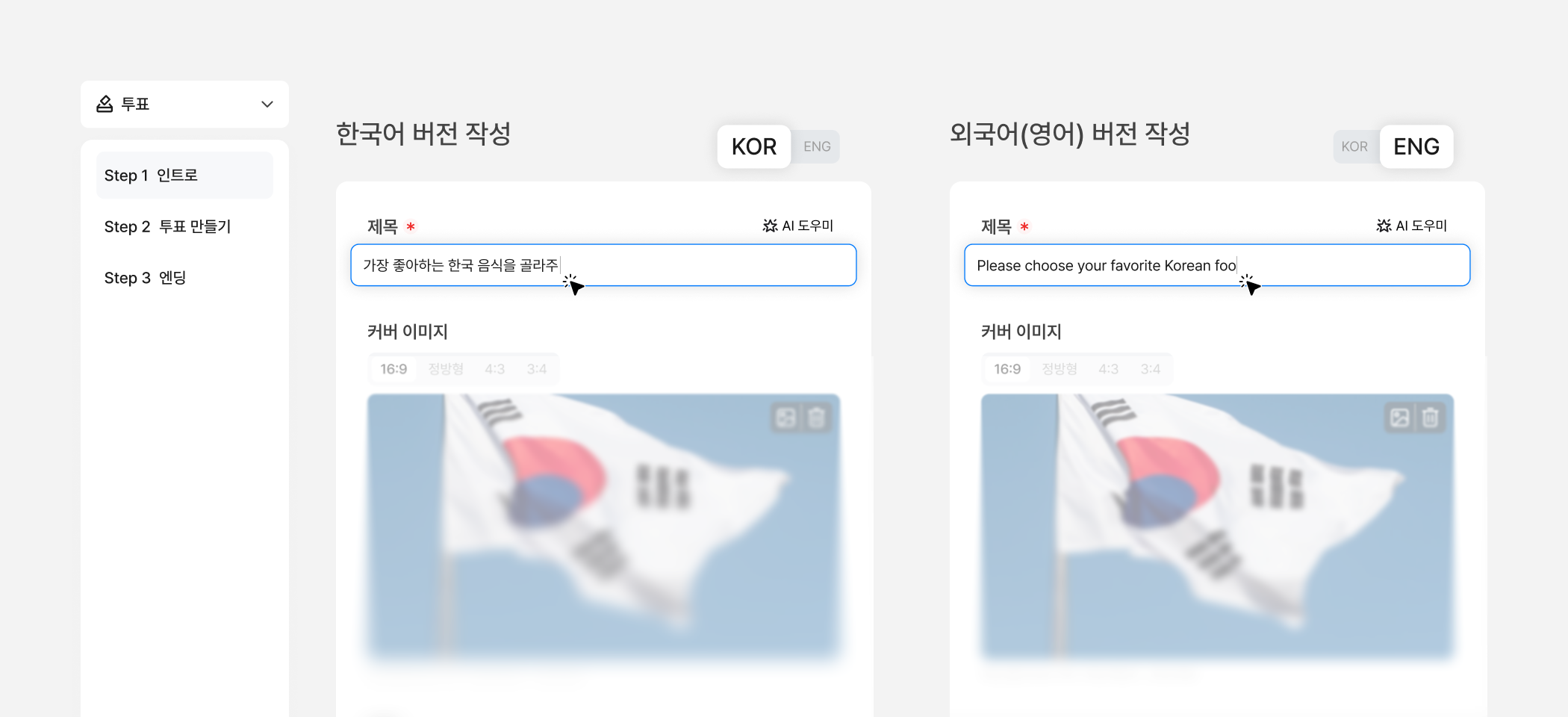The width and height of the screenshot is (1568, 717).
Task: Pick the 4:3 ratio in the Korean panel
Action: (494, 369)
